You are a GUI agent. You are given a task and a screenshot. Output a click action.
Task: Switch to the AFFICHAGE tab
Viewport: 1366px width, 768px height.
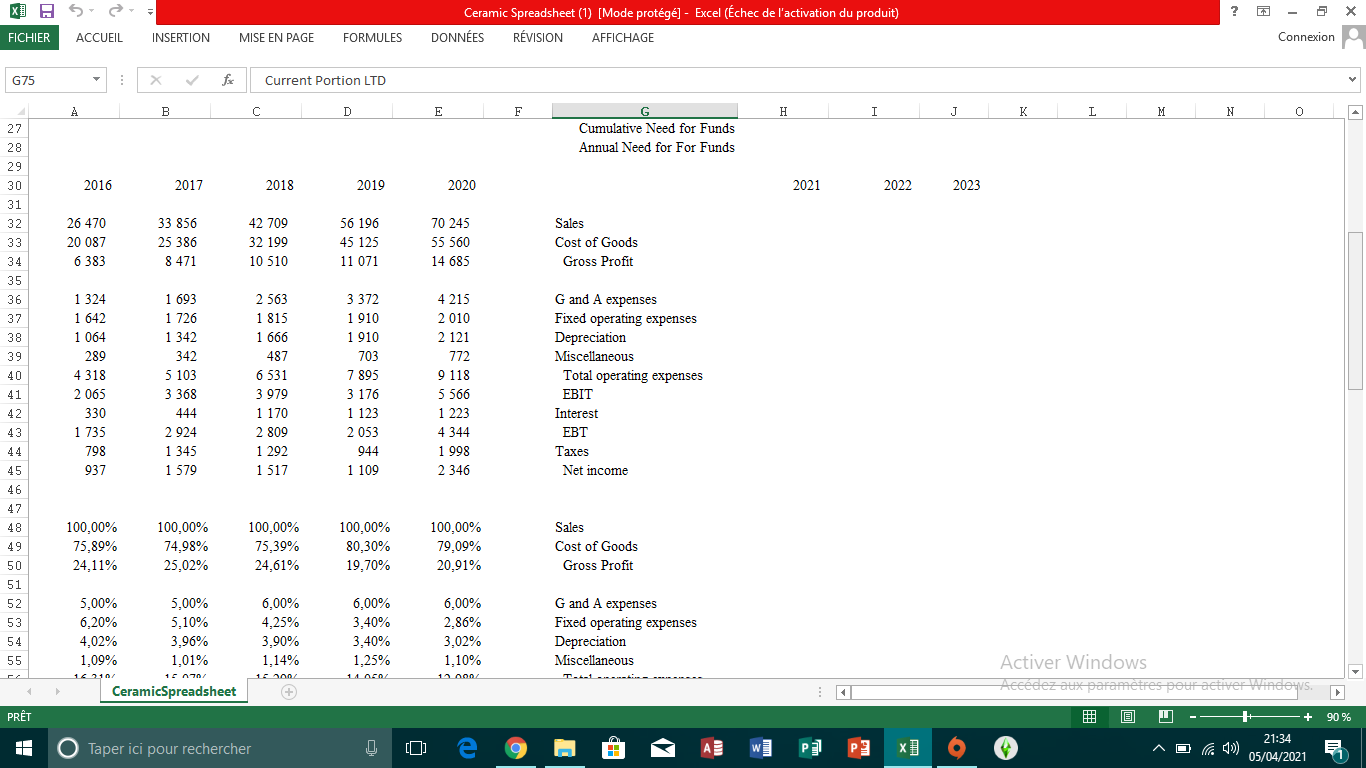[623, 37]
